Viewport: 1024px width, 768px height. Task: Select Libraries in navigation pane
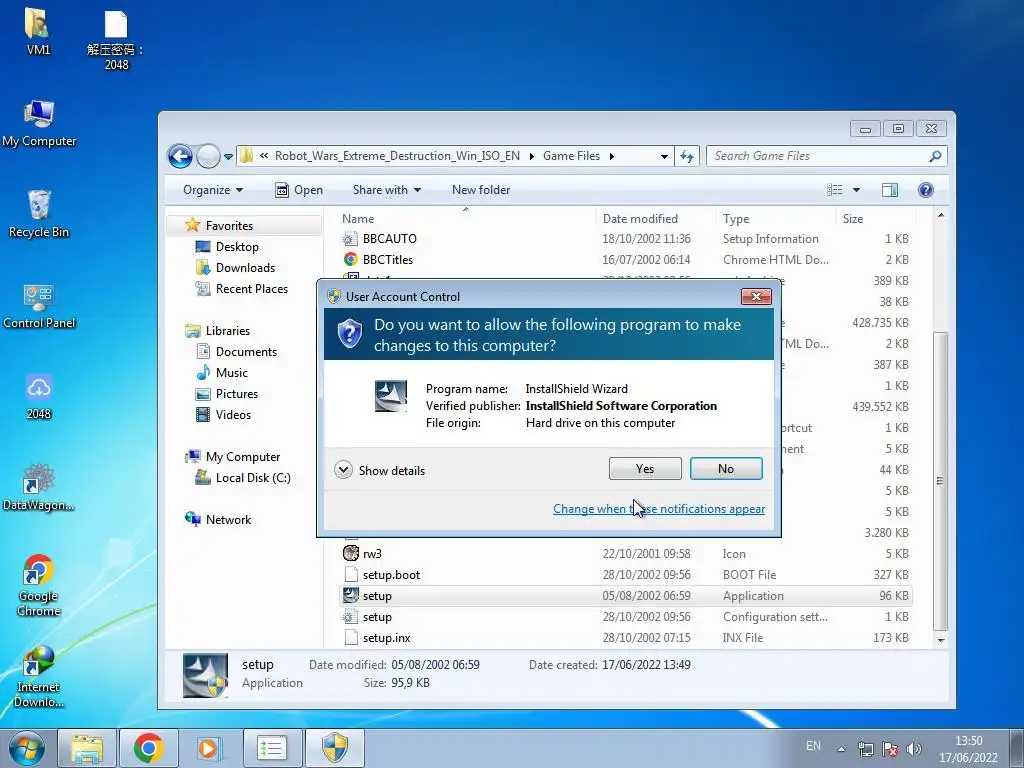(227, 330)
